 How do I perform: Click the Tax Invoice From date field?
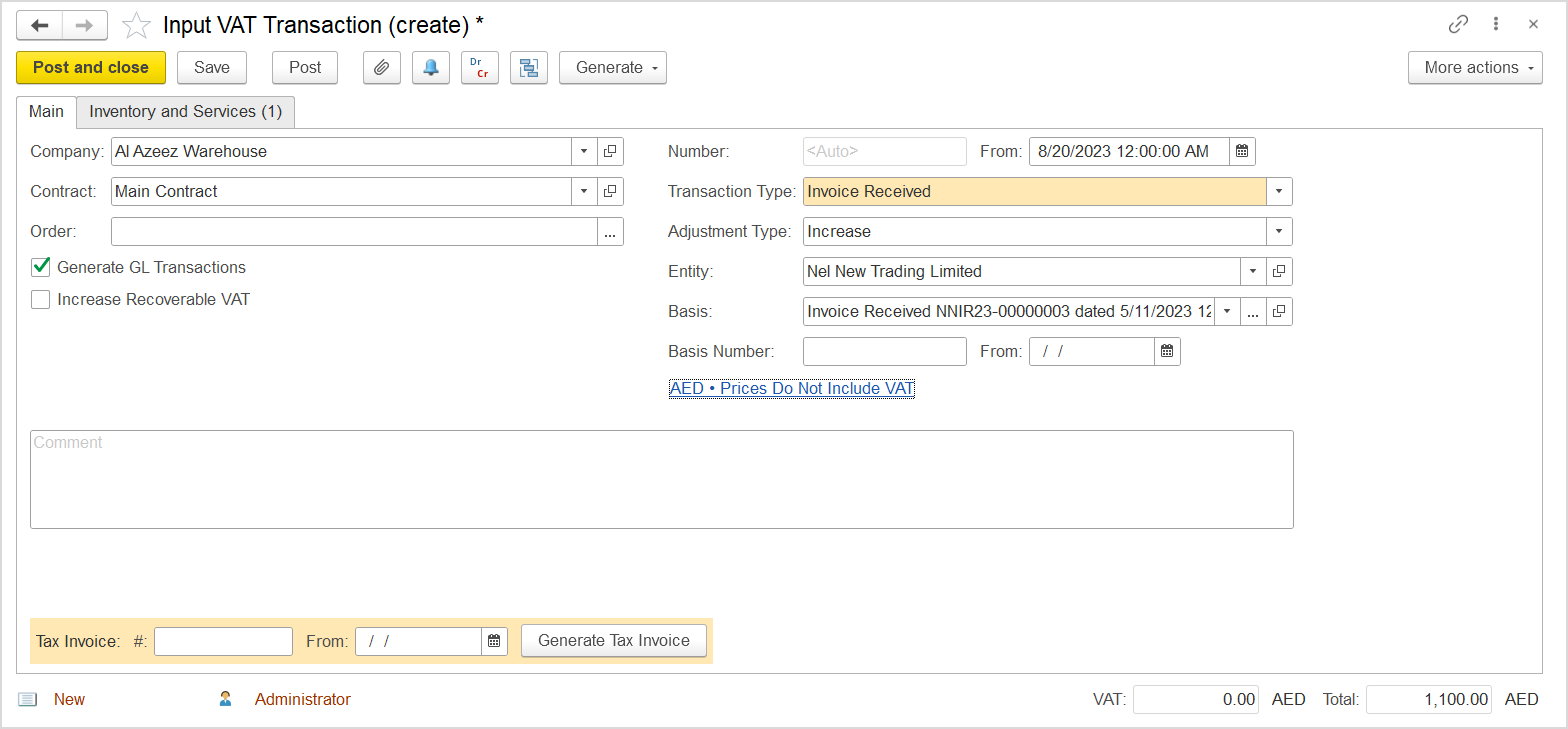point(419,641)
